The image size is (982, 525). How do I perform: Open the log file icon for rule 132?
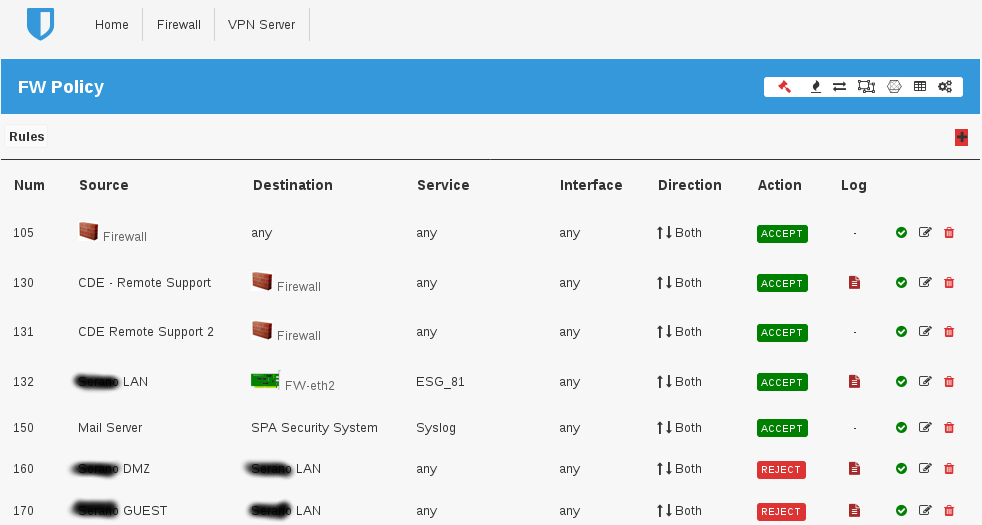point(854,382)
